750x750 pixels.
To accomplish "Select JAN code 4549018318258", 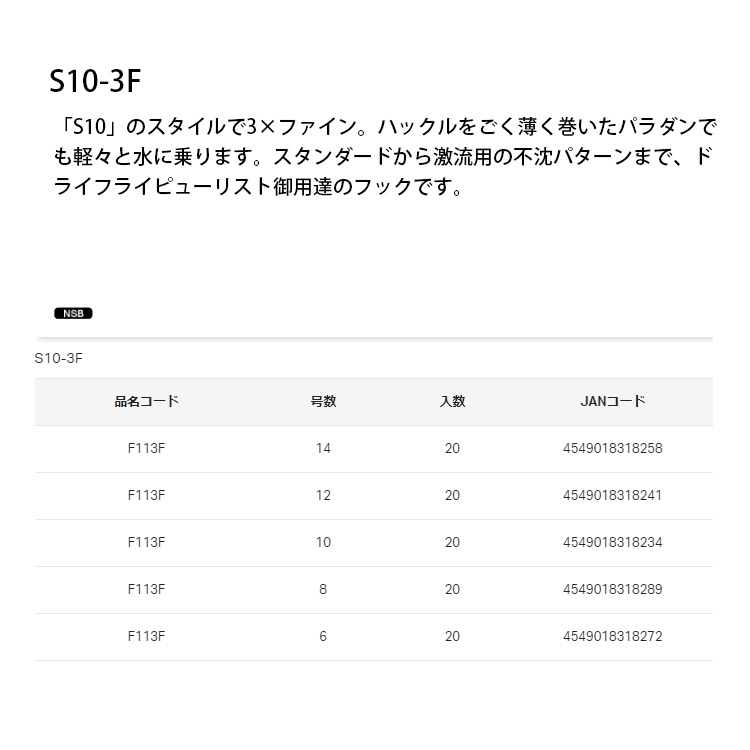I will pyautogui.click(x=613, y=449).
